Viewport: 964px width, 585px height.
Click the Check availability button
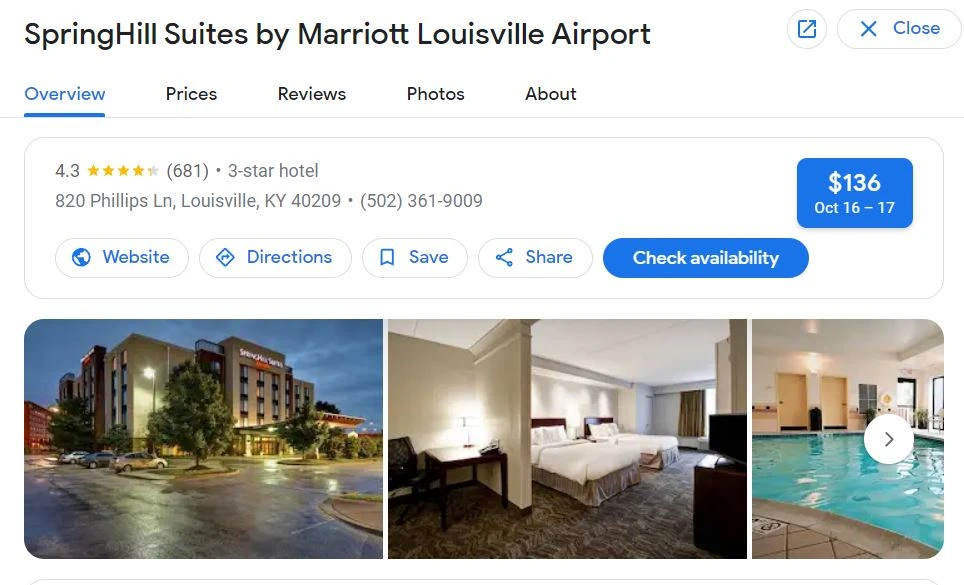pos(706,257)
